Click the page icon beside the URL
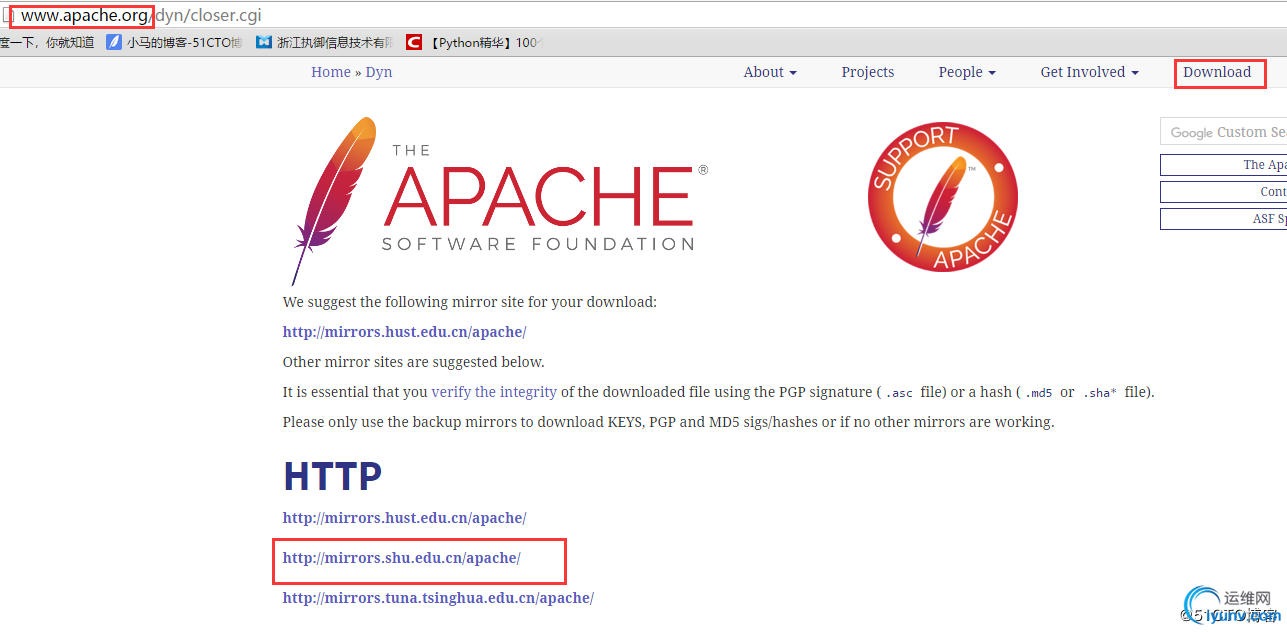The width and height of the screenshot is (1287, 632). (7, 16)
